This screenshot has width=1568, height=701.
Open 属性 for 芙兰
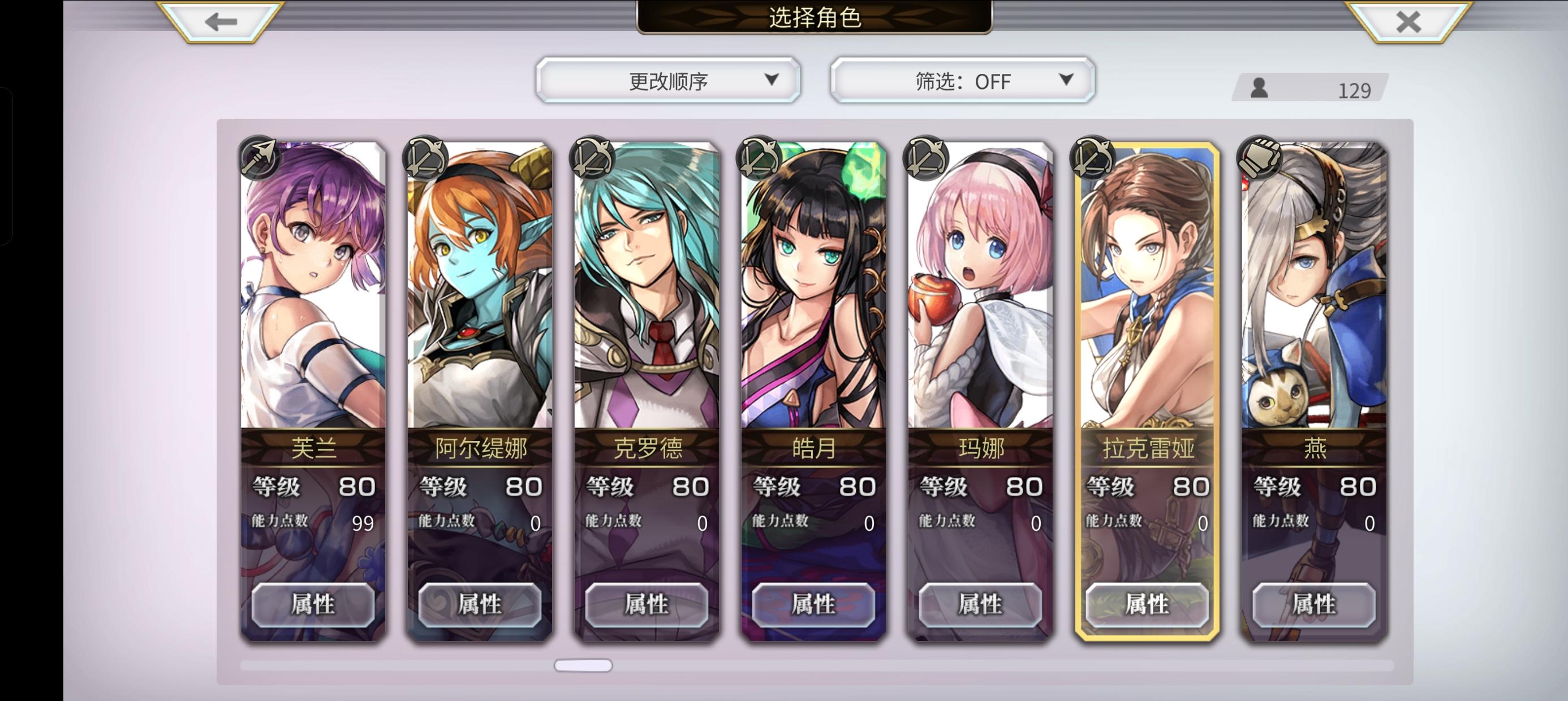(x=313, y=604)
